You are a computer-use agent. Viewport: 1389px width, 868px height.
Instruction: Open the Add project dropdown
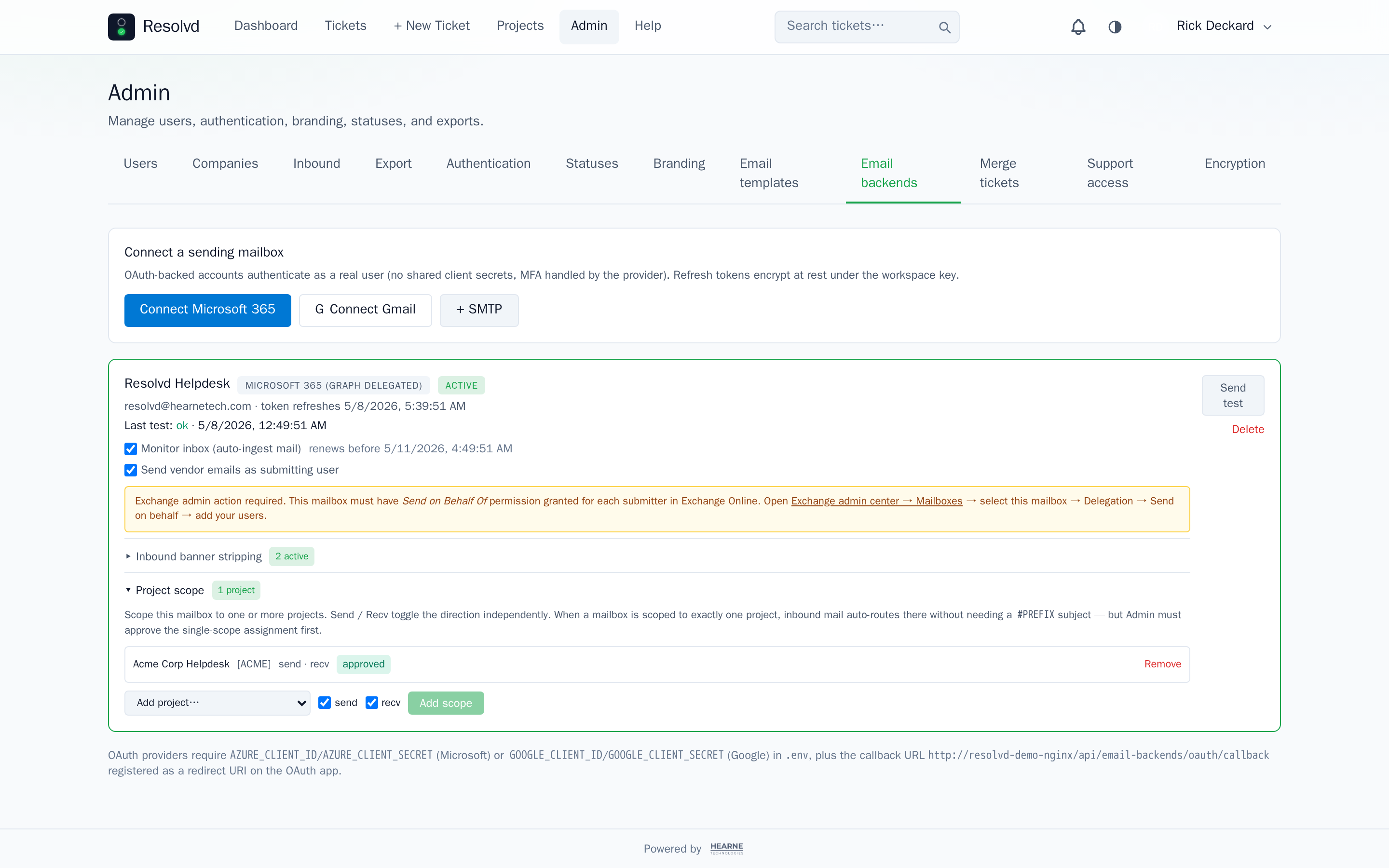218,703
